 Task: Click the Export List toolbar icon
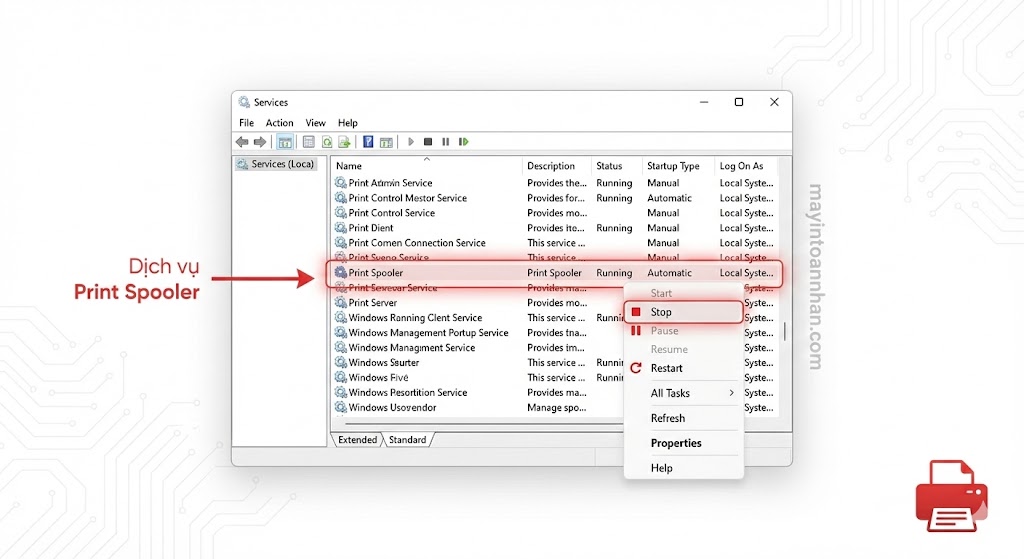[x=344, y=142]
